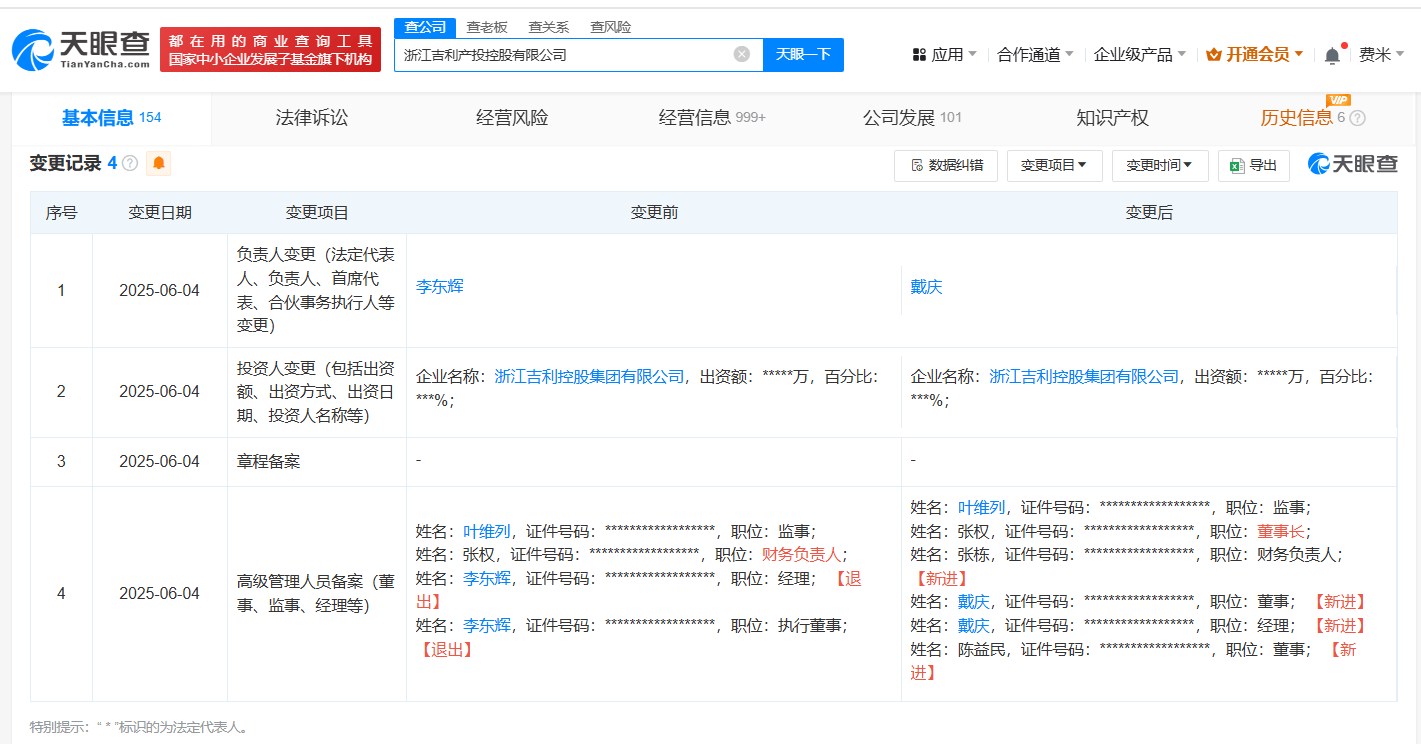Screen dimensions: 1421x744
Task: Click the 开通会员 membership button
Action: pos(1255,55)
